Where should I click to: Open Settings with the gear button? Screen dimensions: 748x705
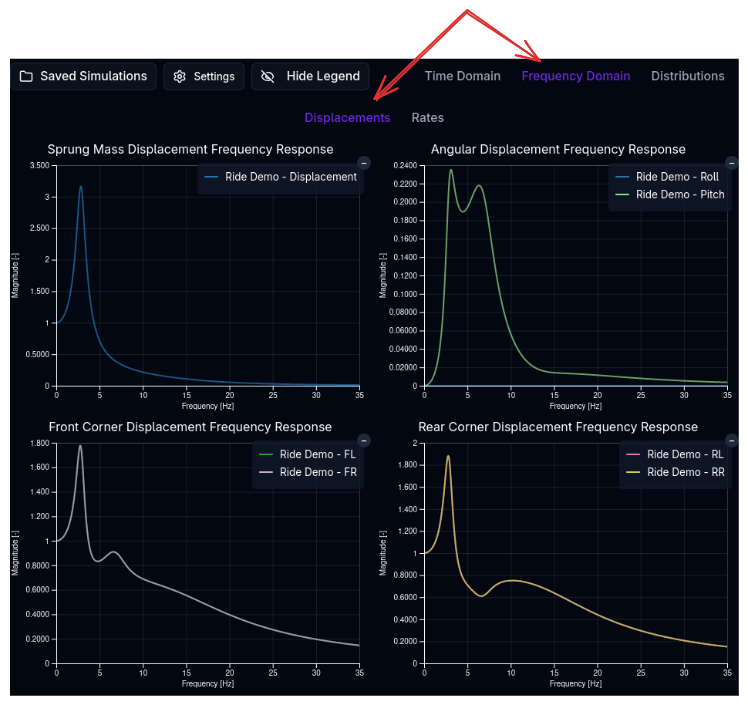(204, 76)
